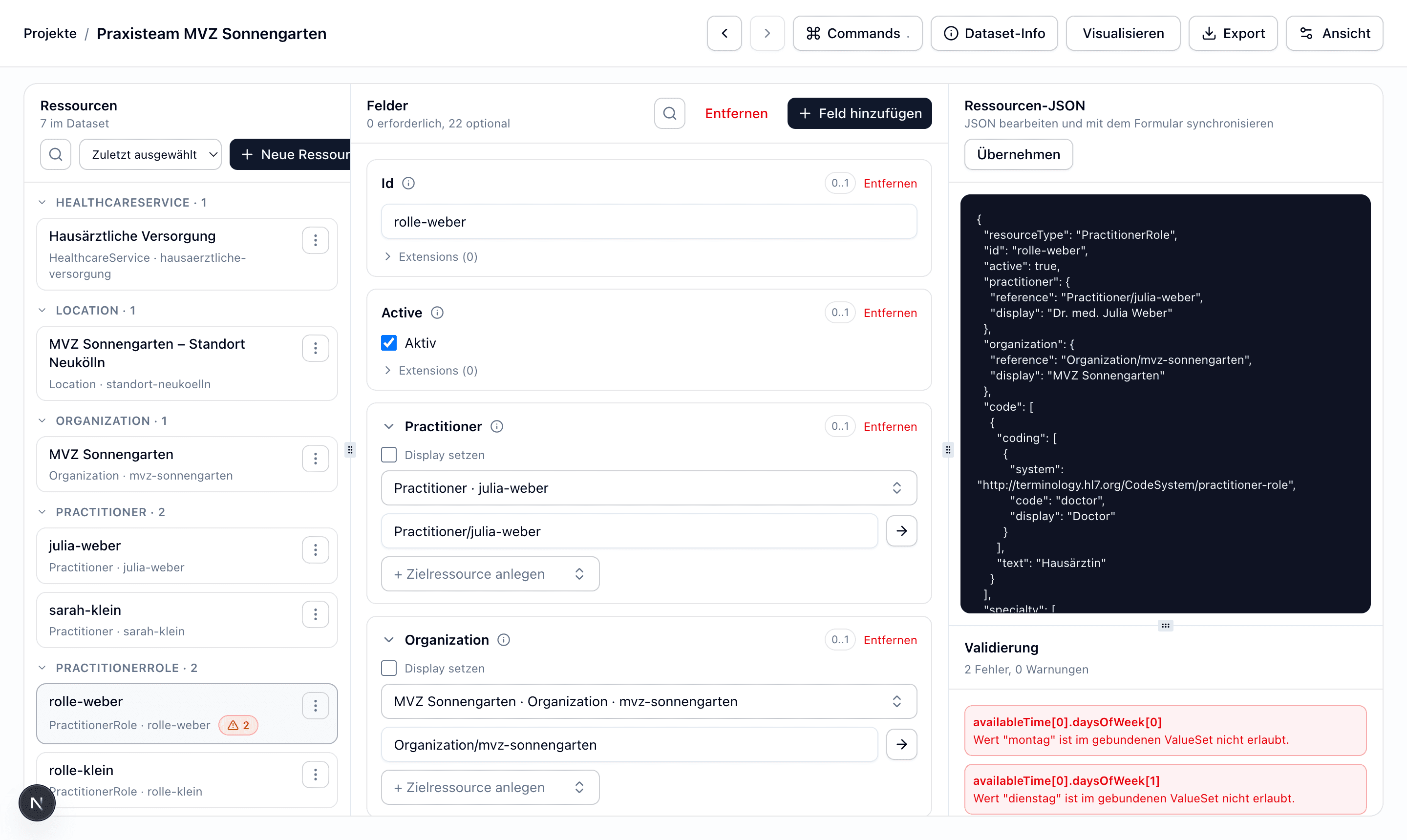Open options menu for MVZ Sonnengarten organization
The width and height of the screenshot is (1407, 840).
pos(316,459)
